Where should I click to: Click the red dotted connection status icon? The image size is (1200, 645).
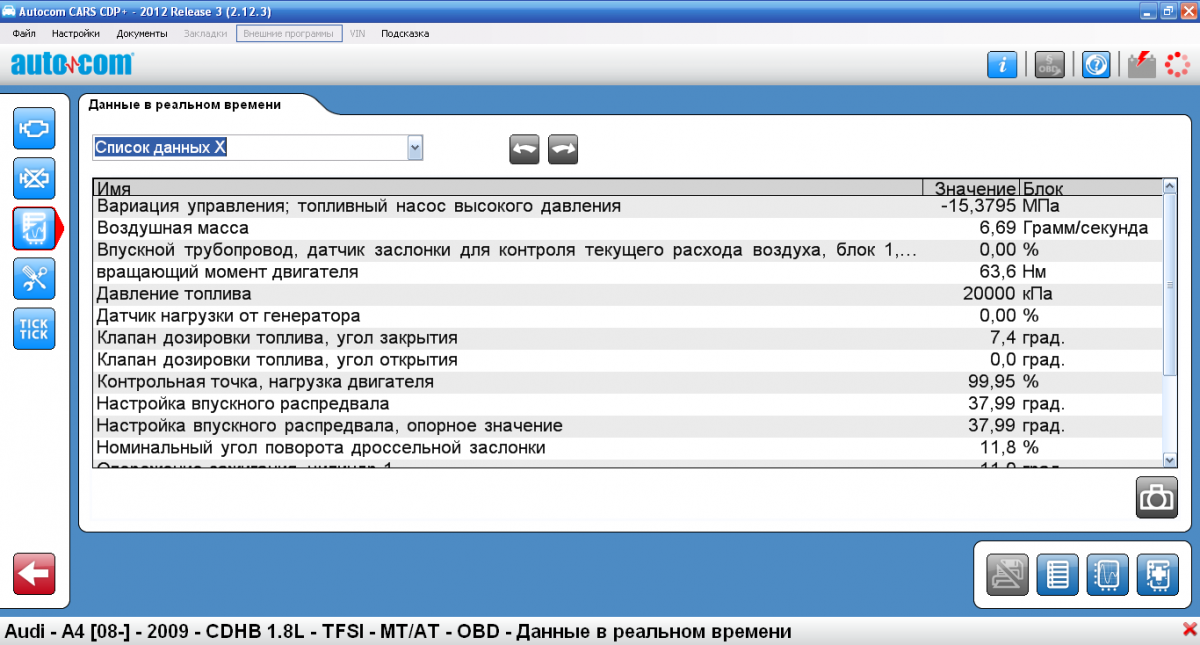point(1177,65)
